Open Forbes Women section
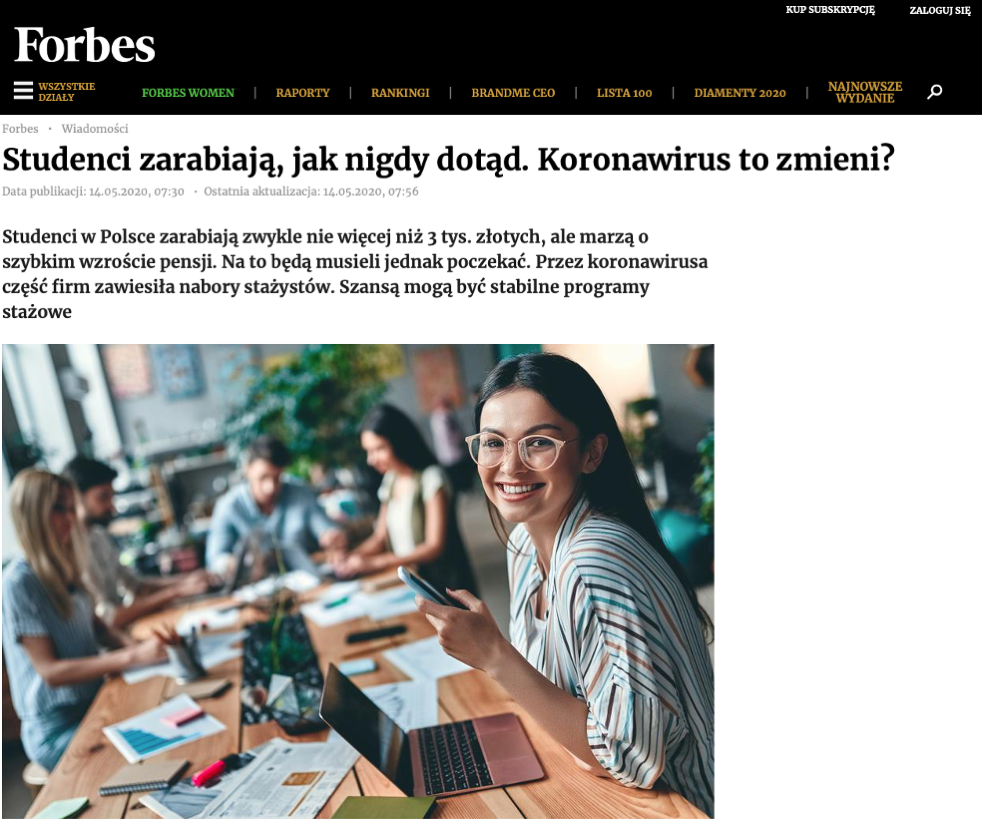 pyautogui.click(x=188, y=93)
